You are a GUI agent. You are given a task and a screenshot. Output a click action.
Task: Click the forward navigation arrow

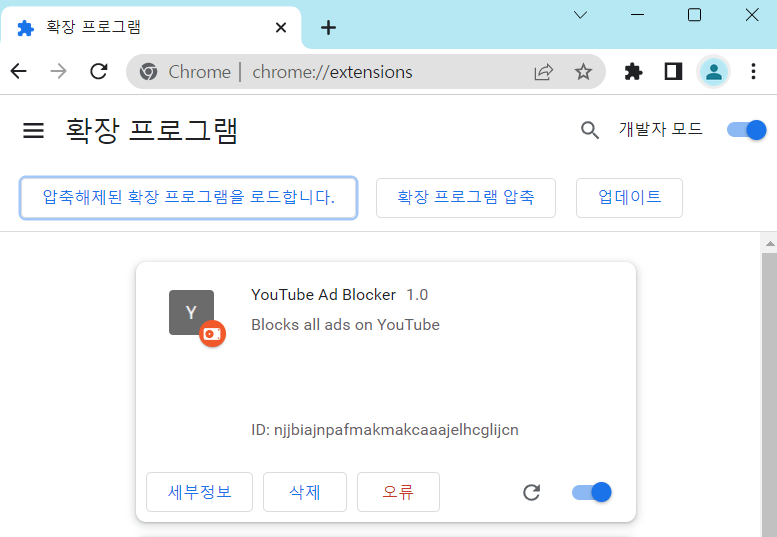pyautogui.click(x=58, y=71)
